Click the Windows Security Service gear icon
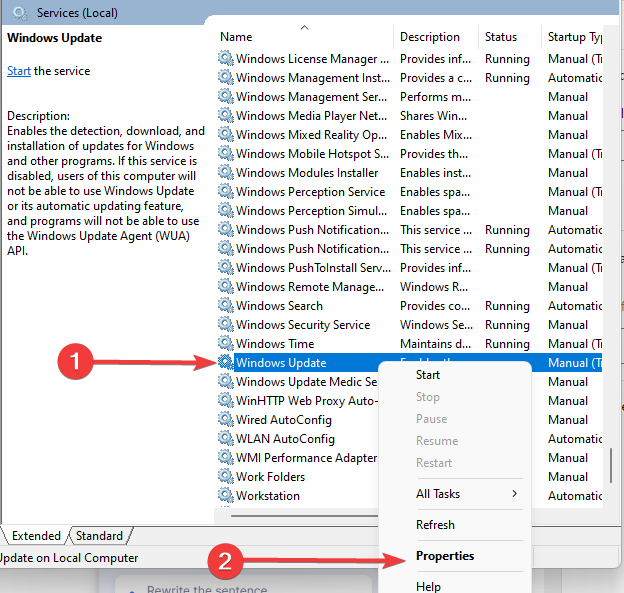Screen dimensions: 624x593 coord(226,324)
